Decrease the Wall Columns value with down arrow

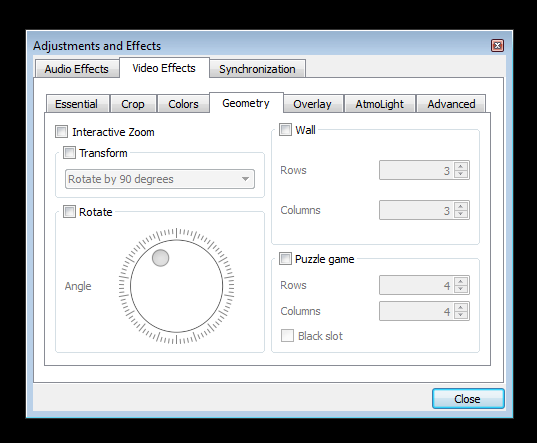461,214
